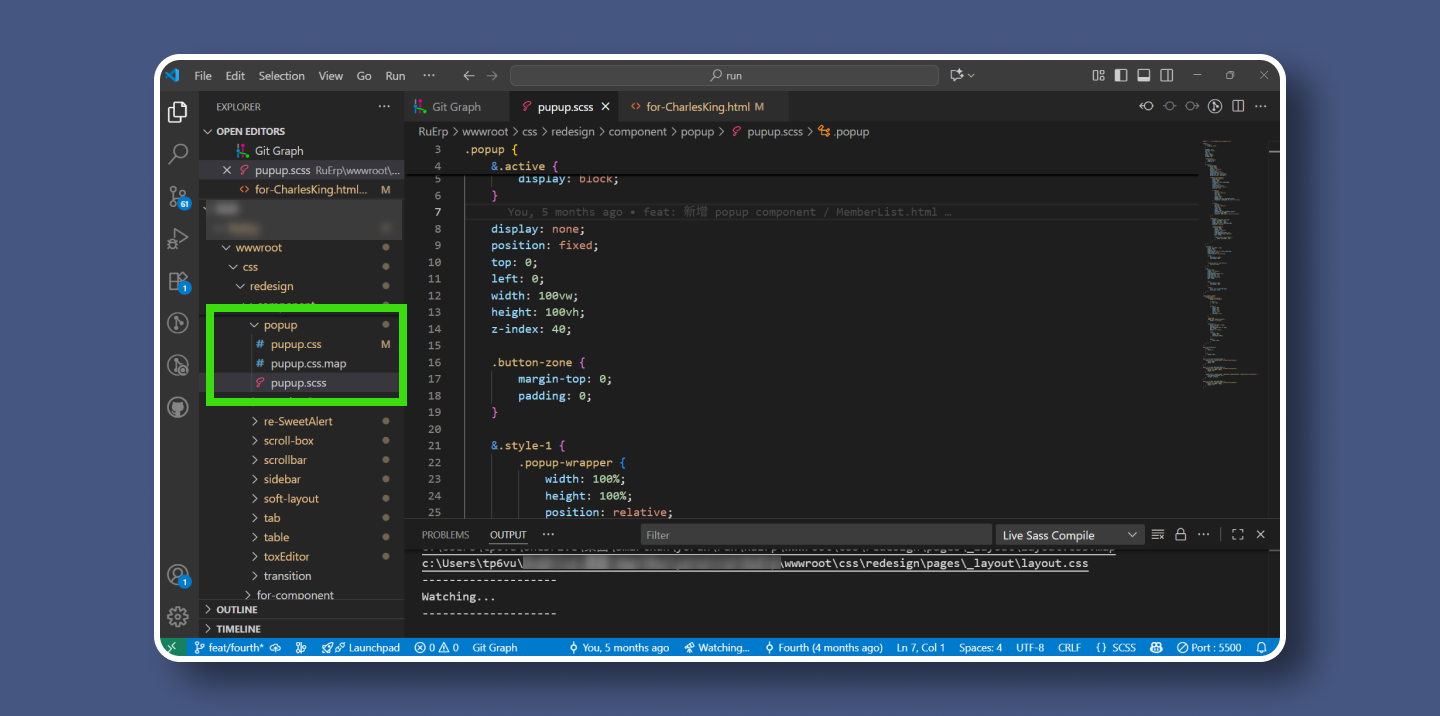Open the Selection menu
This screenshot has height=716, width=1440.
click(281, 76)
